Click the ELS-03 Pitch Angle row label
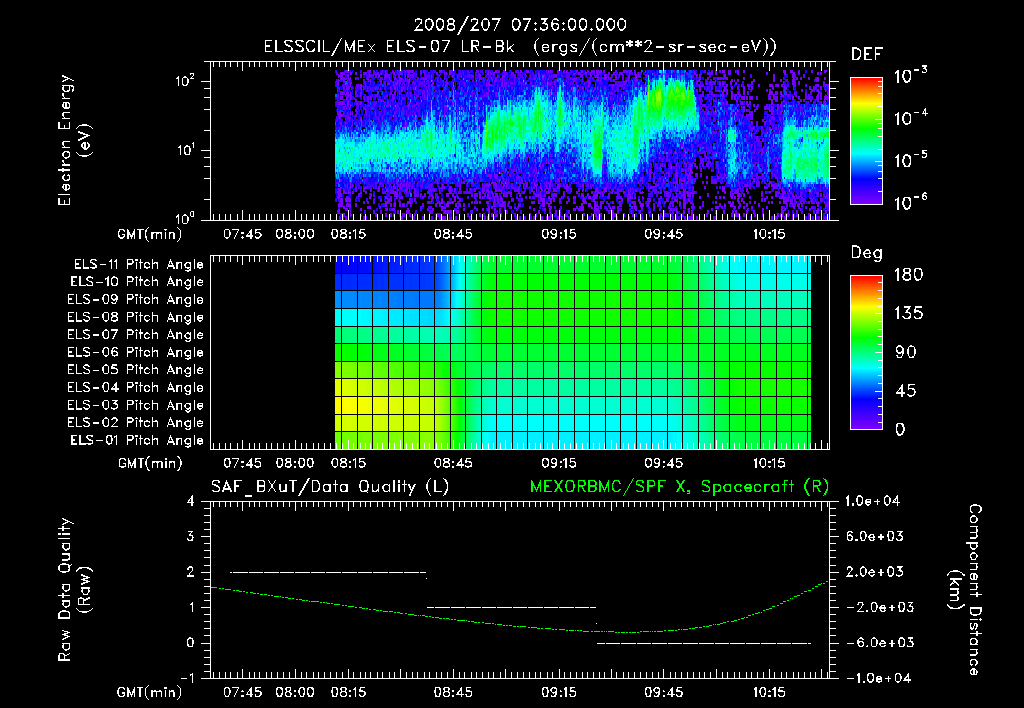Image resolution: width=1024 pixels, height=708 pixels. tap(136, 406)
